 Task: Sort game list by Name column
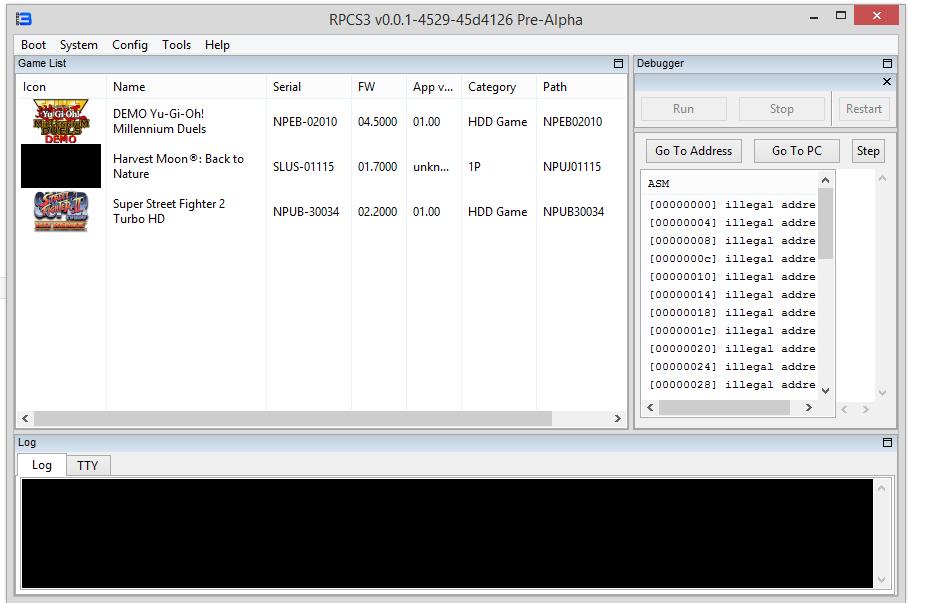click(x=186, y=87)
